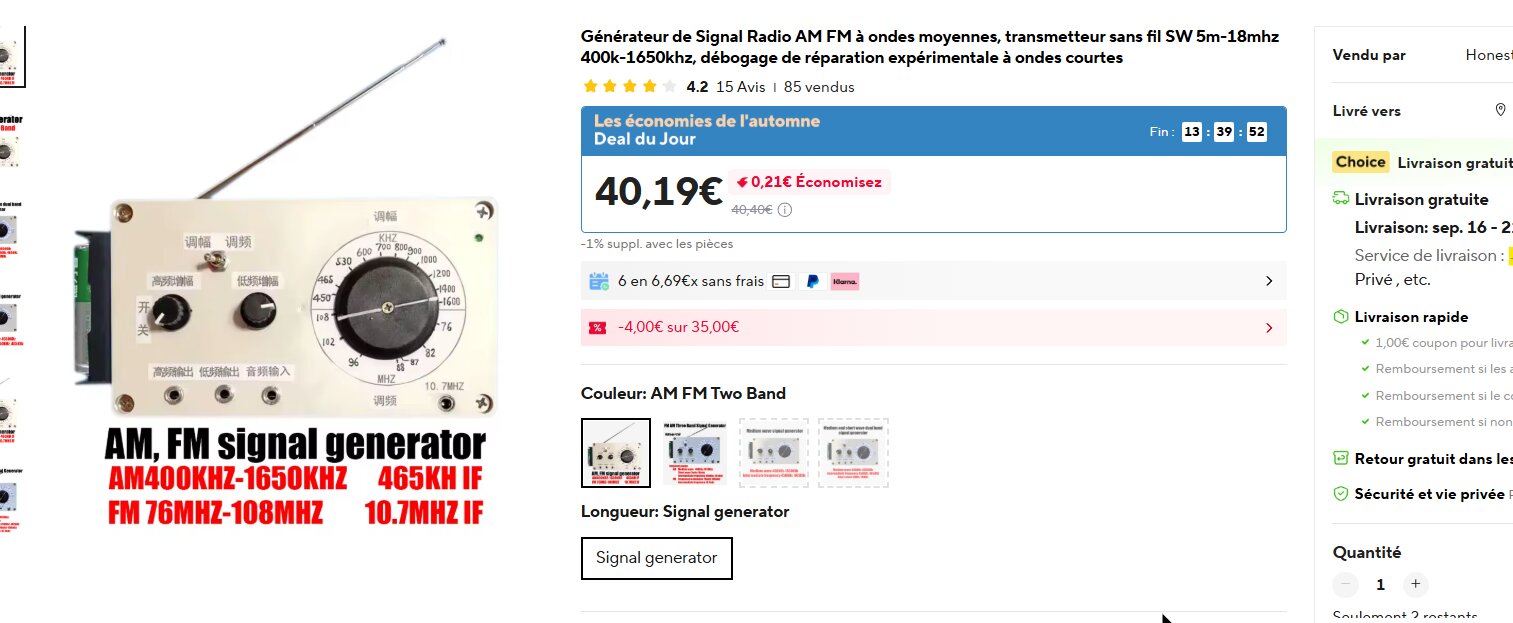Click the credit card icon in installment row
This screenshot has height=623, width=1513.
click(x=781, y=281)
